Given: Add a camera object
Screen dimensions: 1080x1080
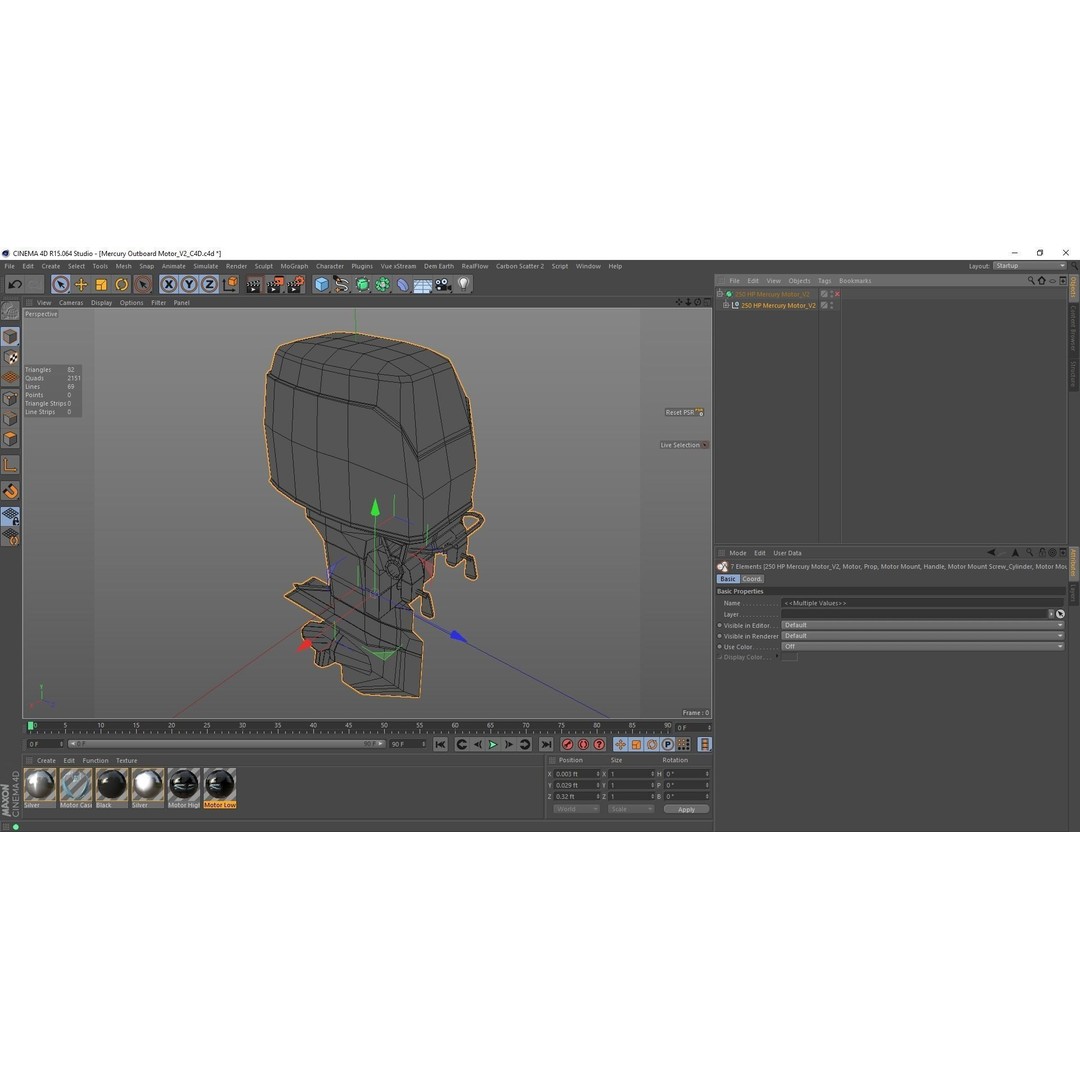Looking at the screenshot, I should click(x=443, y=284).
